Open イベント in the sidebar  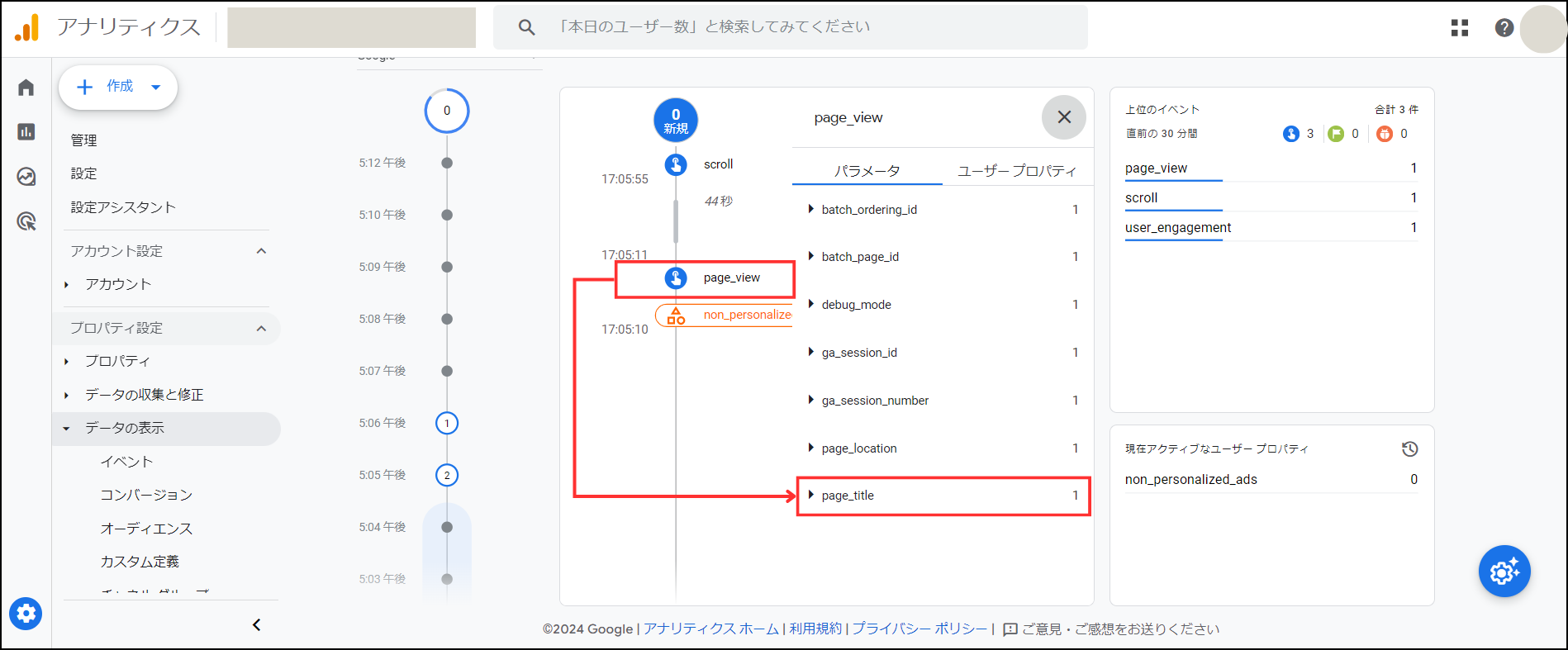coord(126,462)
